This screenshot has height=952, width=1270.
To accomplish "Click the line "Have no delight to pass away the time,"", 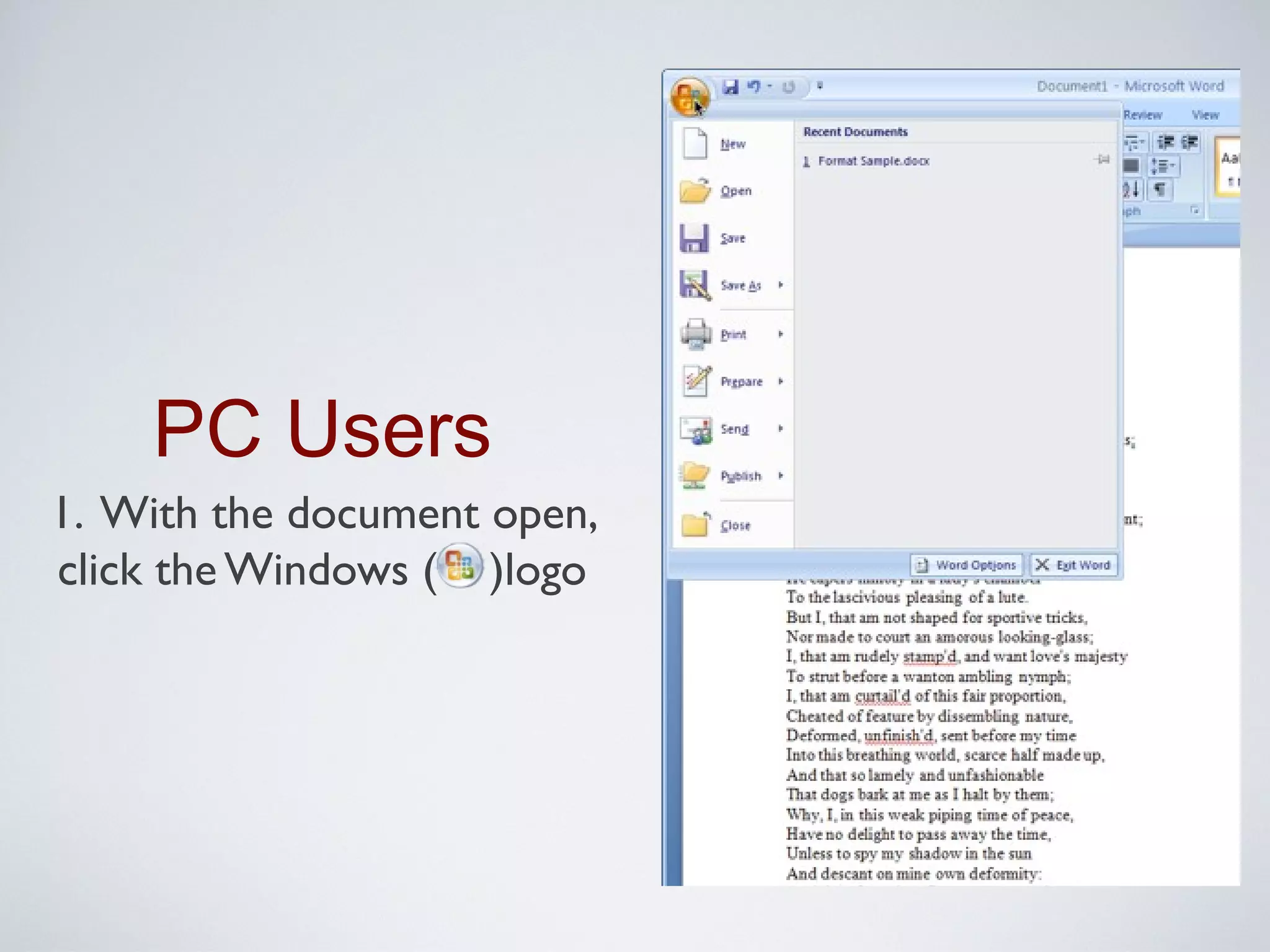I will (x=918, y=834).
